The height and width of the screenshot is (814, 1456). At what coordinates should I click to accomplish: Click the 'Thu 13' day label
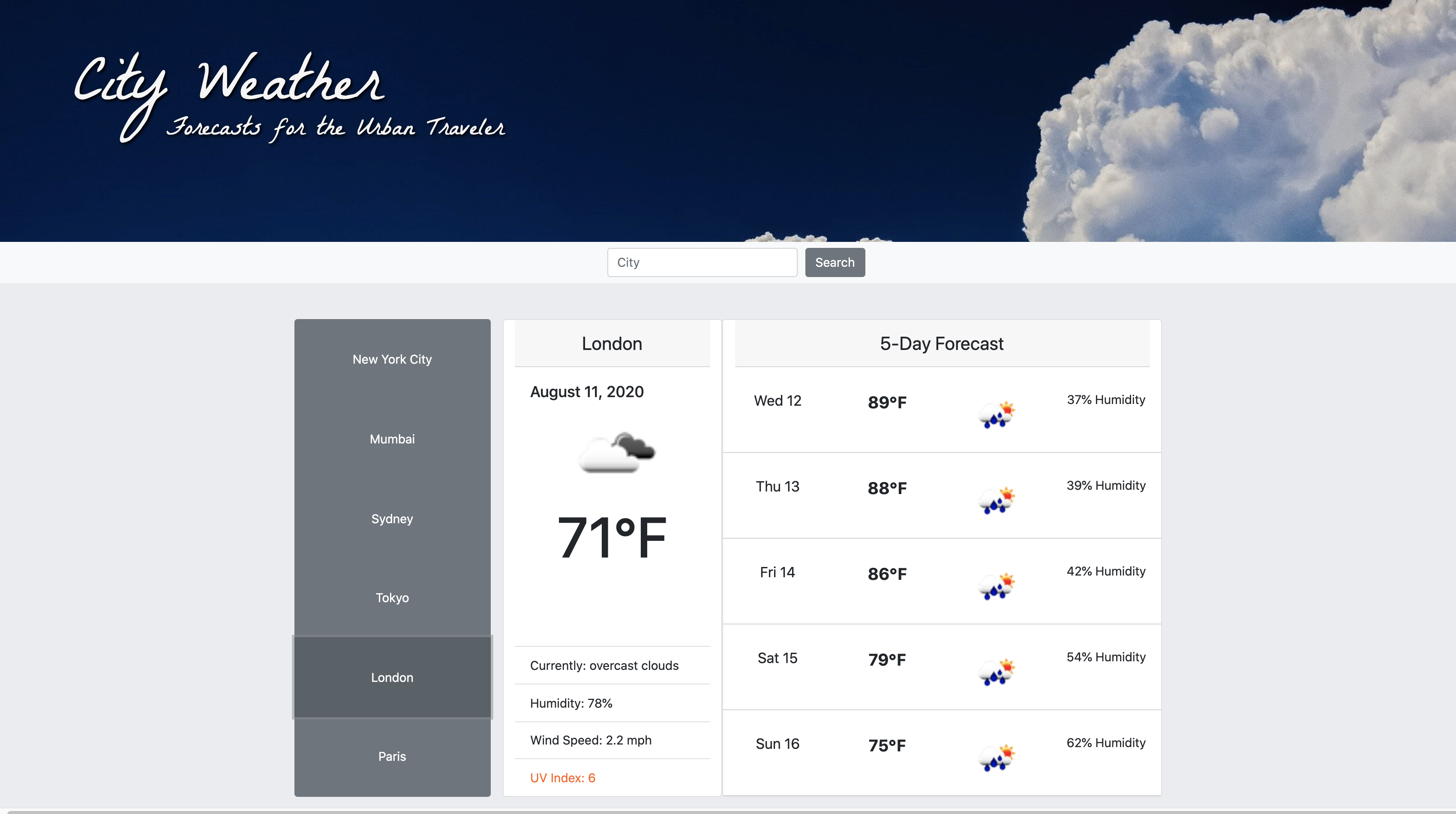tap(778, 486)
